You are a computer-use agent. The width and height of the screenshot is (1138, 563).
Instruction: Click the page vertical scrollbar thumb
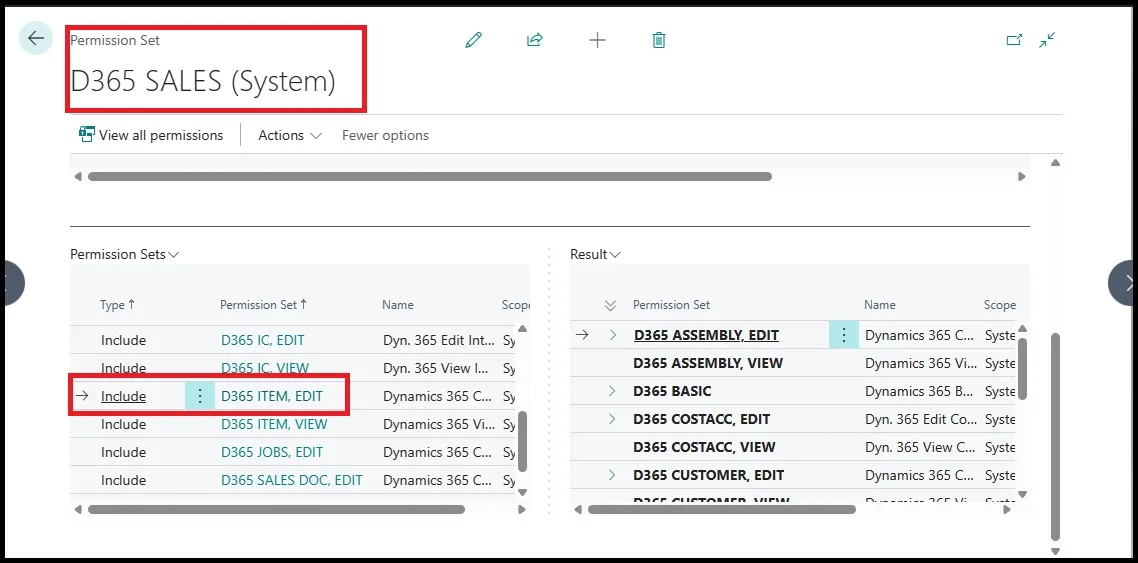[1055, 435]
